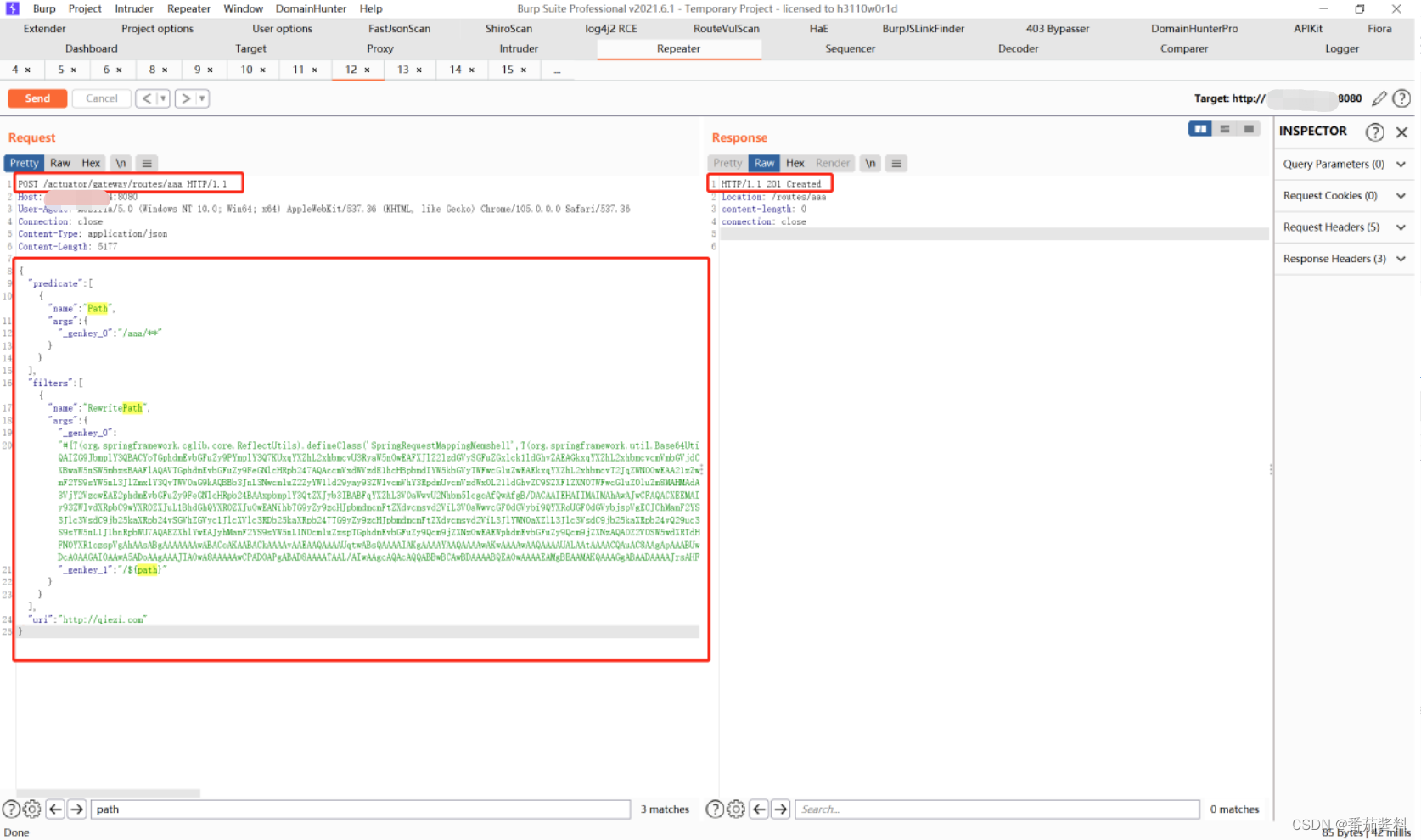
Task: Switch to the Proxy tab
Action: [x=380, y=48]
